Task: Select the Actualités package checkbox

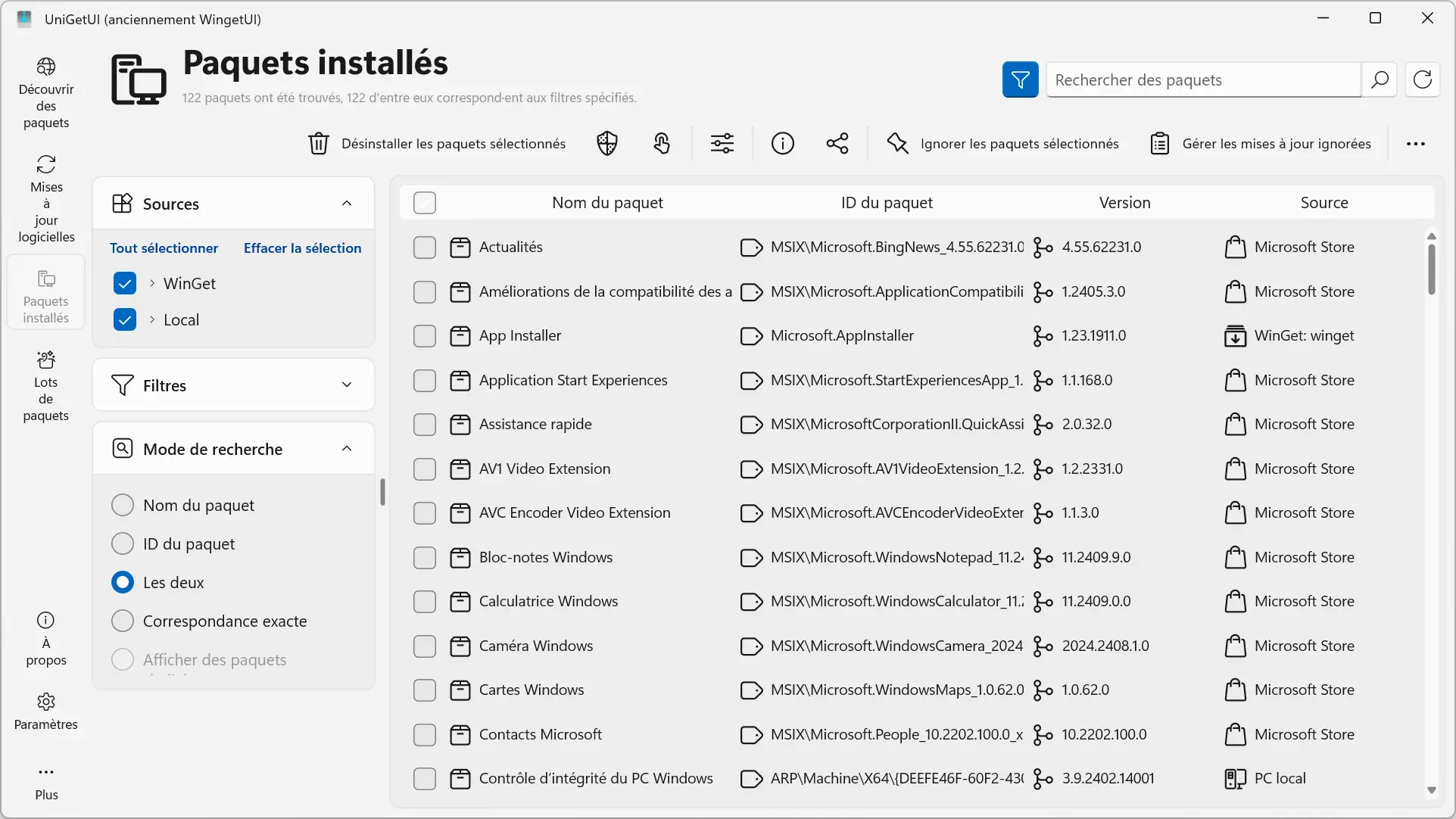Action: point(425,248)
